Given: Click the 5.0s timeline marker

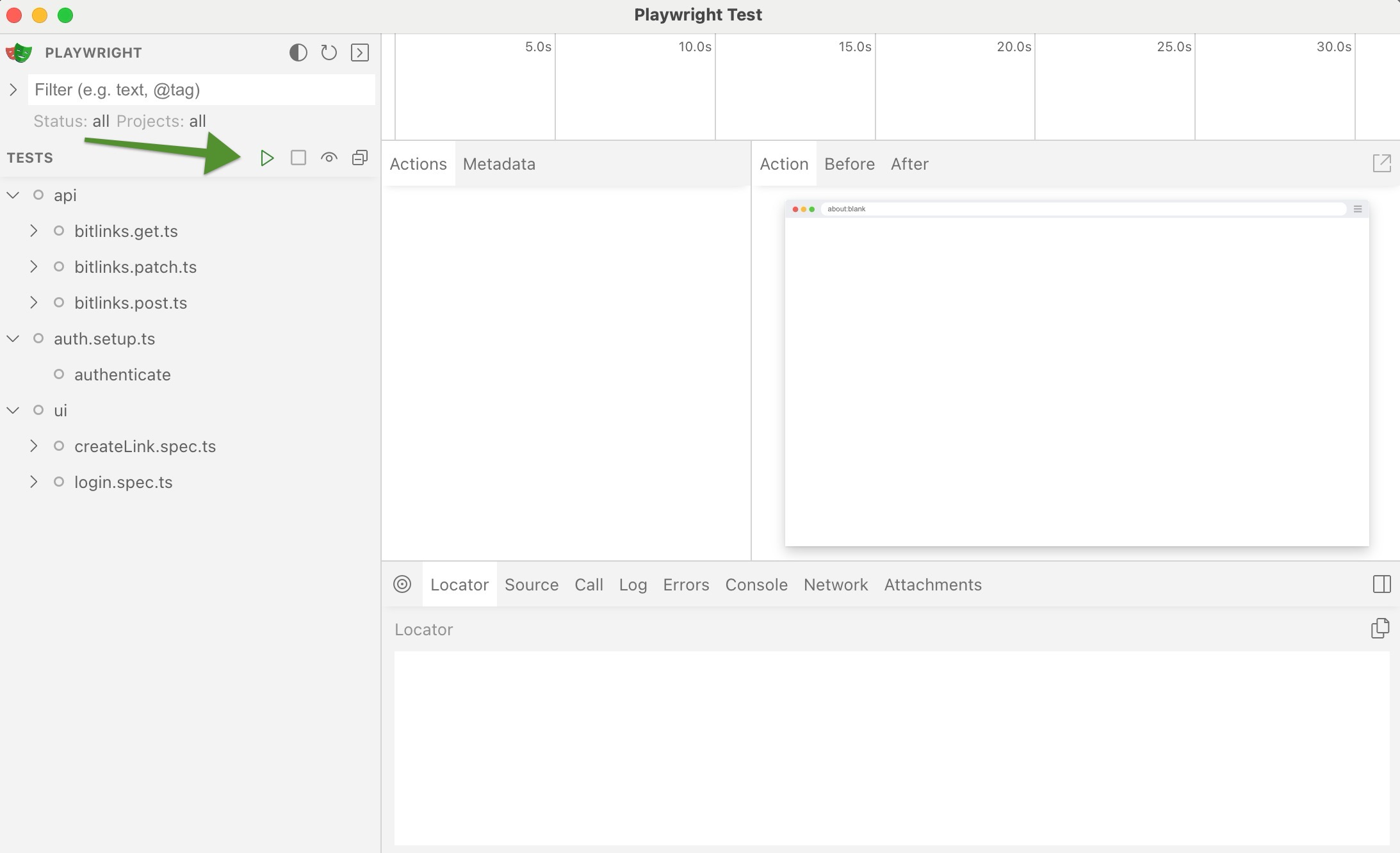Looking at the screenshot, I should pyautogui.click(x=538, y=47).
